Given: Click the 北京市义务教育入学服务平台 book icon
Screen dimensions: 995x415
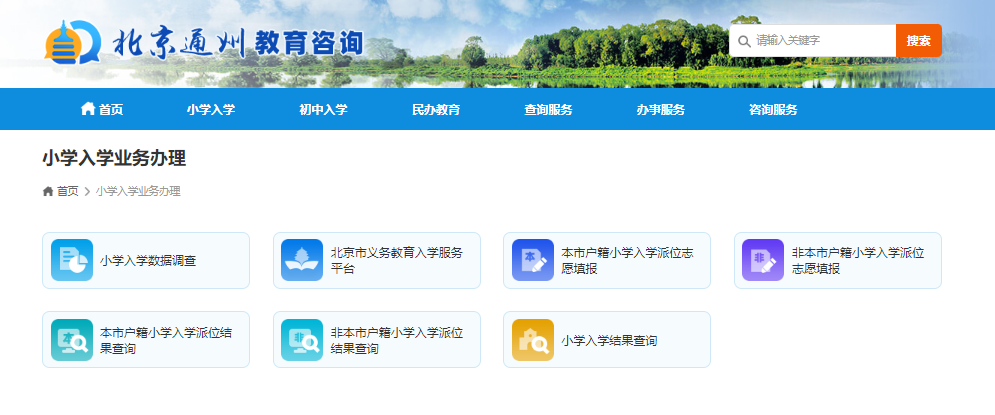Looking at the screenshot, I should [x=302, y=260].
